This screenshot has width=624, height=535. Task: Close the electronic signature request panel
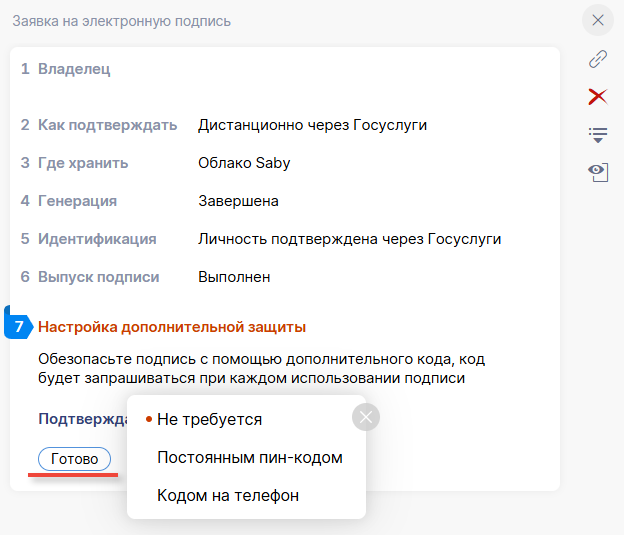(x=598, y=20)
